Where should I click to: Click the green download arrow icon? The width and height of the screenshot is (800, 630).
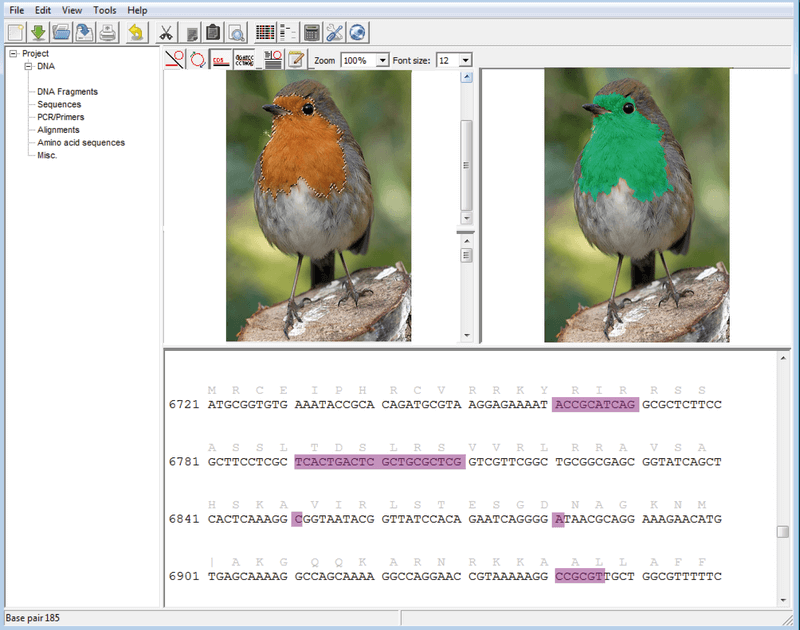tap(38, 32)
